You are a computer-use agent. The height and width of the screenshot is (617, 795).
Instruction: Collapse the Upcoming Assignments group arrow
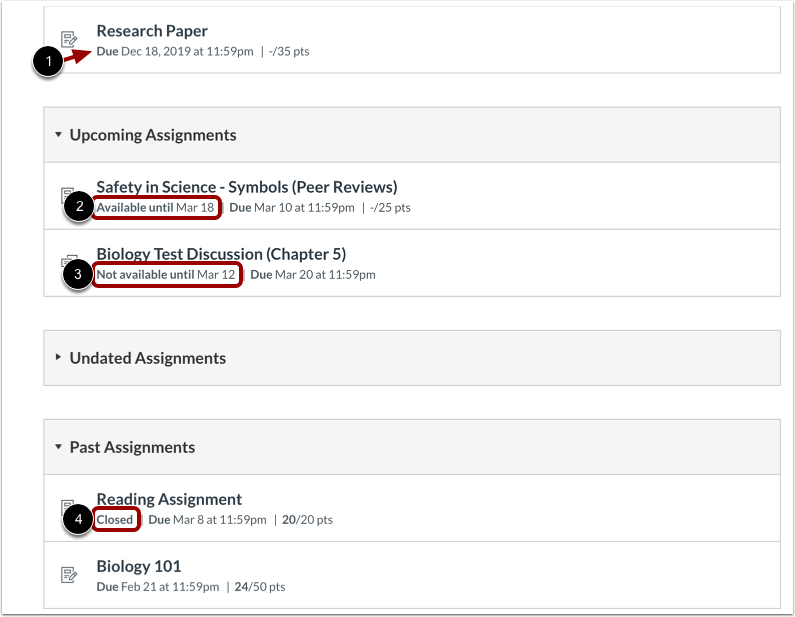point(58,134)
